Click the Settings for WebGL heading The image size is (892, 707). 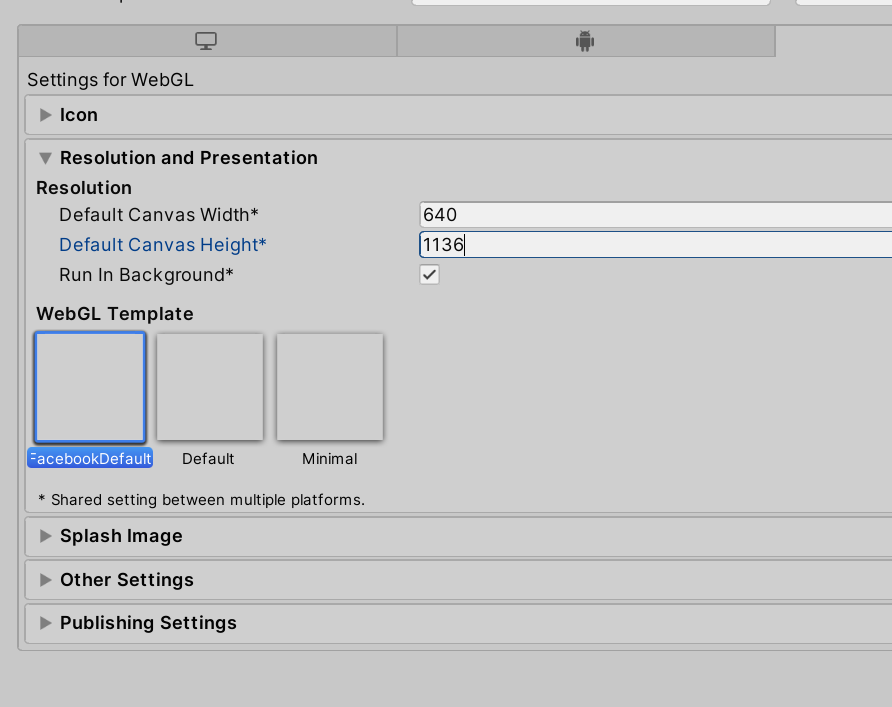tap(110, 79)
